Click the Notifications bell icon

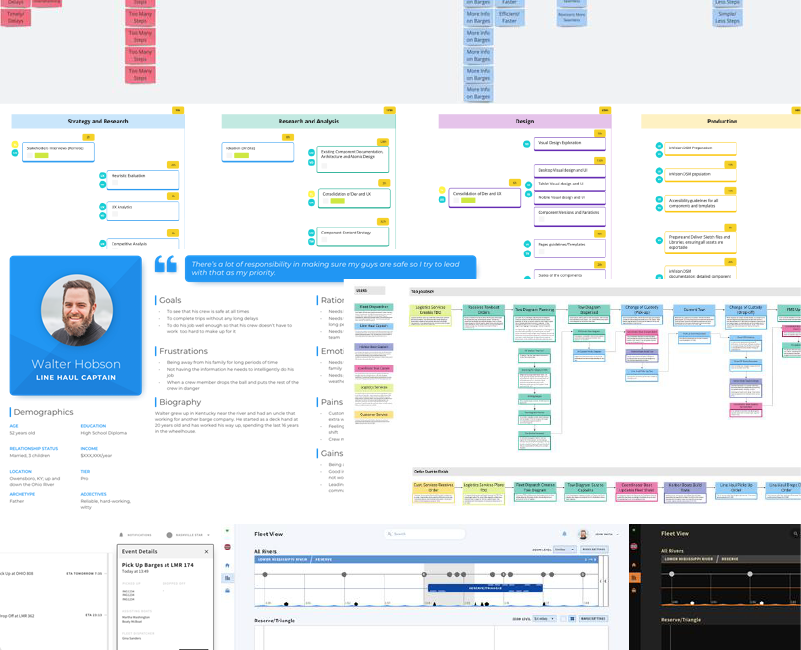(x=119, y=535)
